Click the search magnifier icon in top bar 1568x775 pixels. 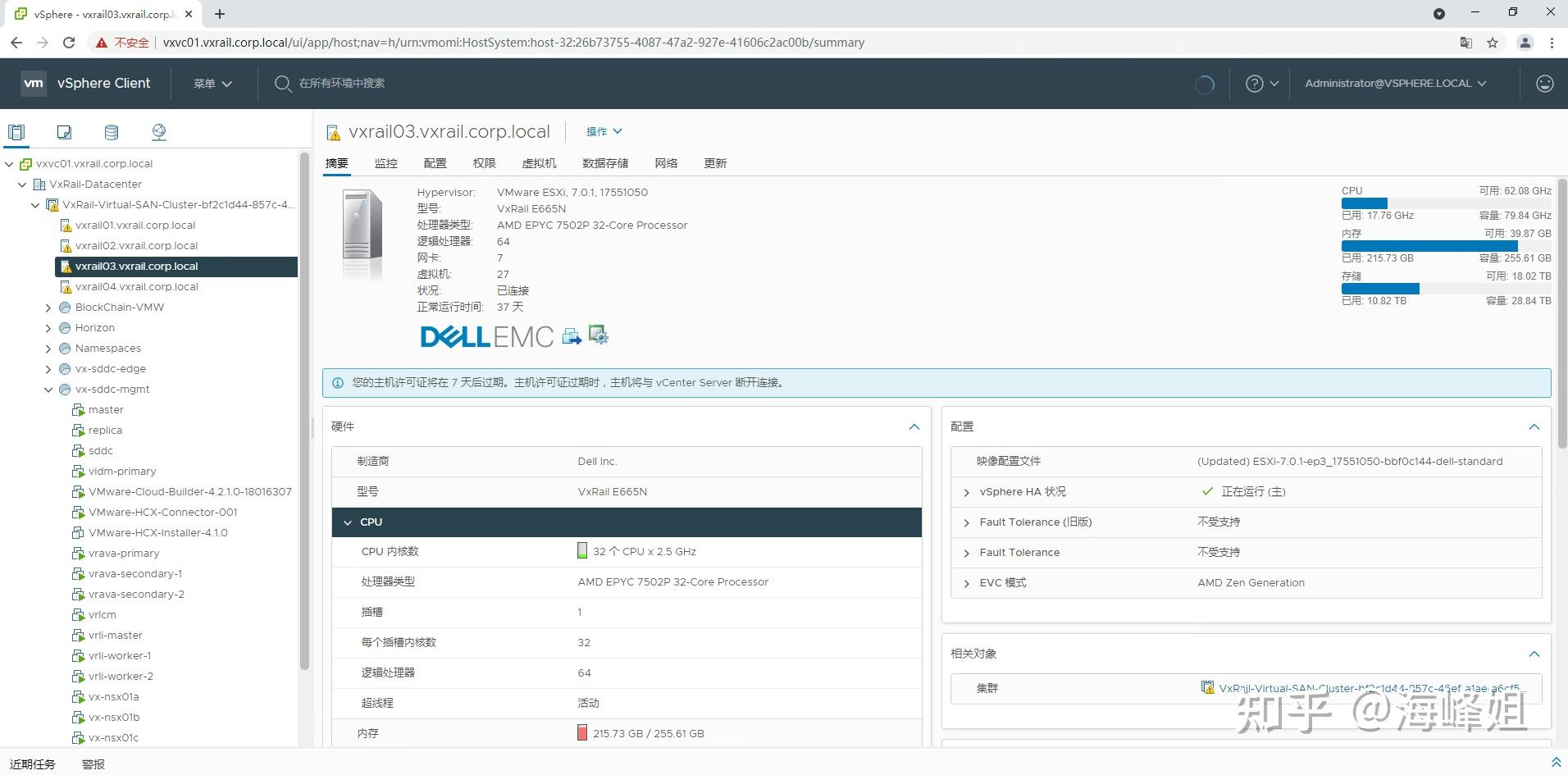(x=282, y=83)
